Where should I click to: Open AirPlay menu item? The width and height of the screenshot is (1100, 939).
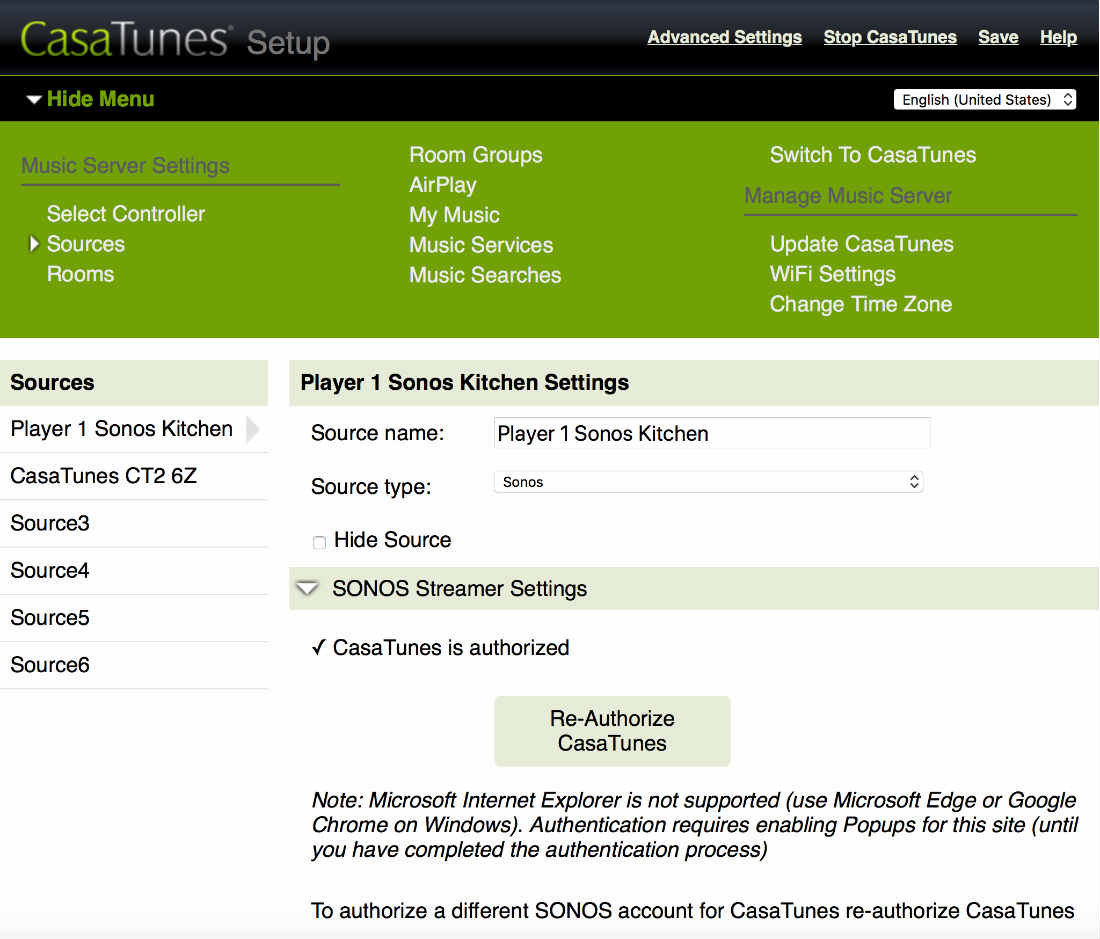pos(443,185)
